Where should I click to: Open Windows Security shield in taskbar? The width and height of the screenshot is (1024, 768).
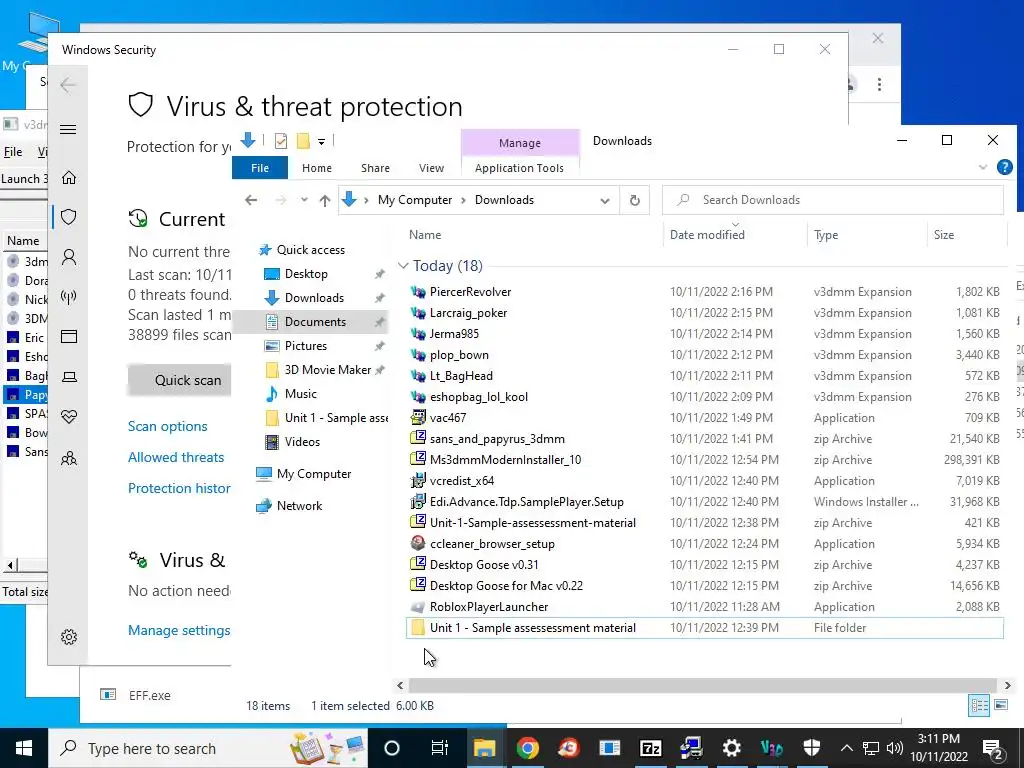[811, 748]
